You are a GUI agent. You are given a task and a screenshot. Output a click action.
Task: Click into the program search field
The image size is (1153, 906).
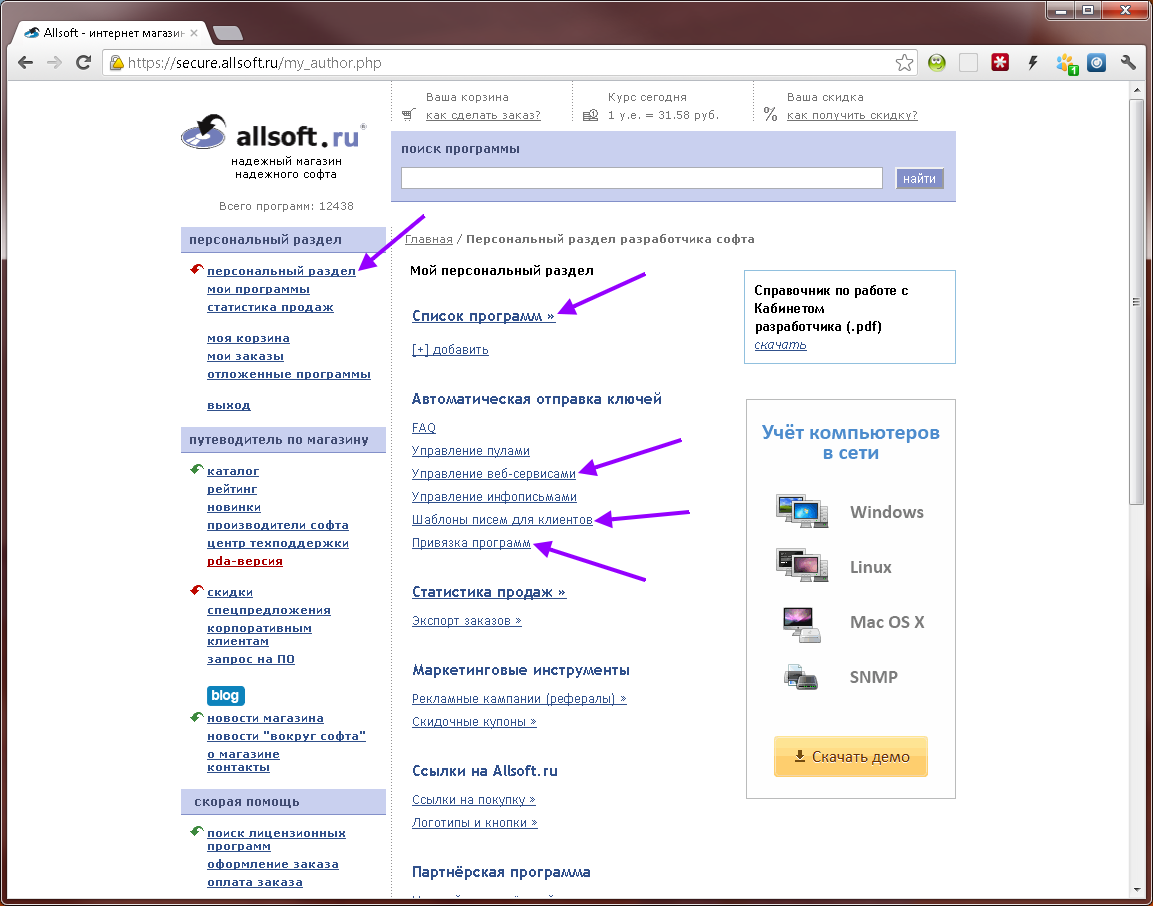pyautogui.click(x=641, y=179)
